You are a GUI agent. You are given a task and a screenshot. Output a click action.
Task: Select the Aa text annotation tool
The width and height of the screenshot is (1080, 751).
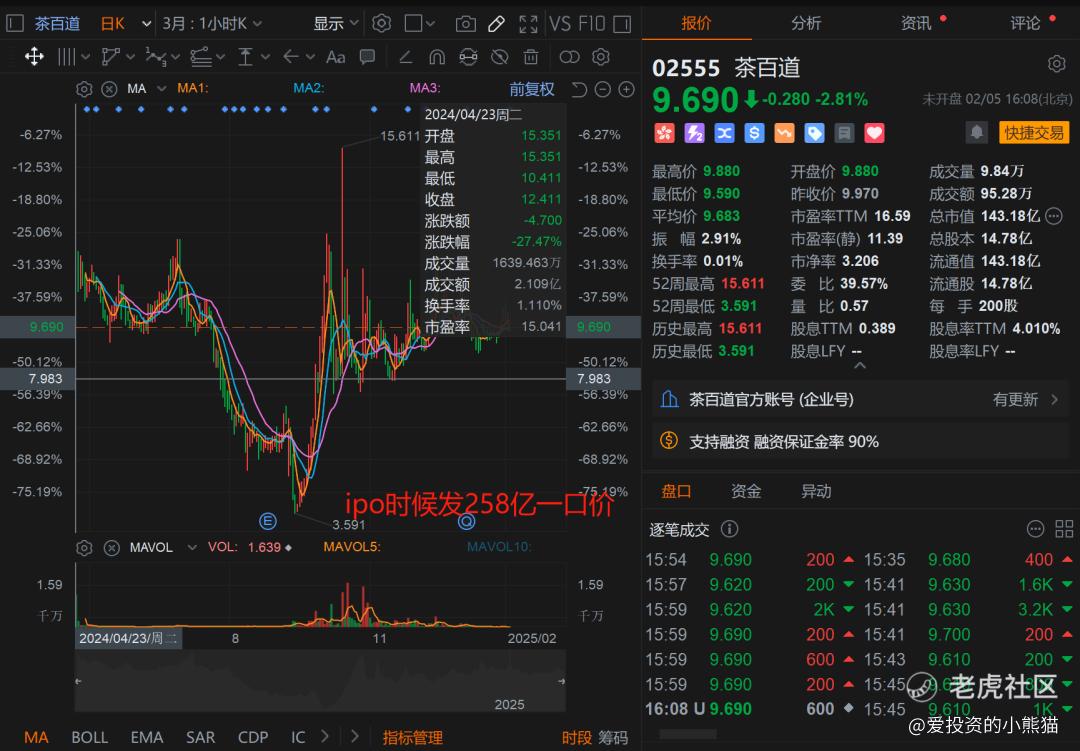[x=335, y=56]
